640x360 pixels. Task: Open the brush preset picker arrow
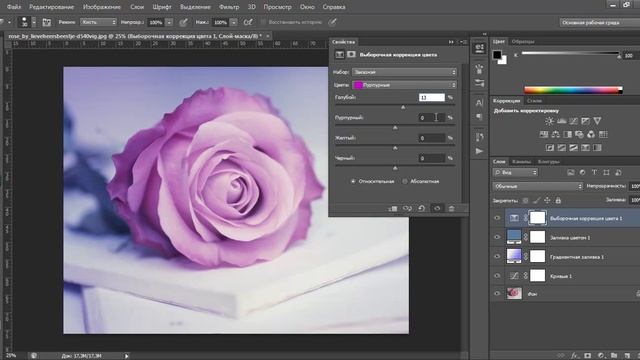(34, 22)
